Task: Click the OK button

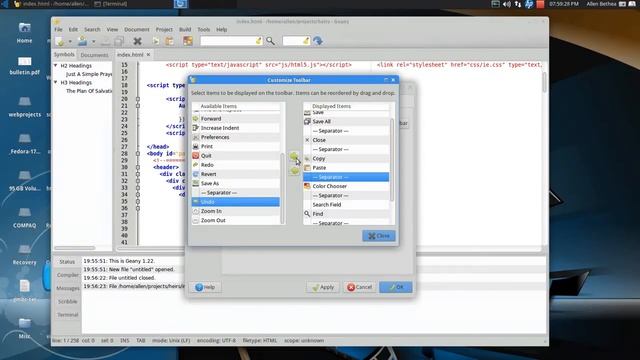Action: tap(396, 287)
